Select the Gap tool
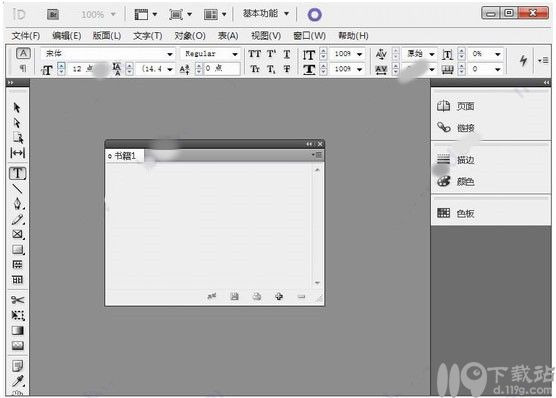The width and height of the screenshot is (556, 398). click(17, 153)
